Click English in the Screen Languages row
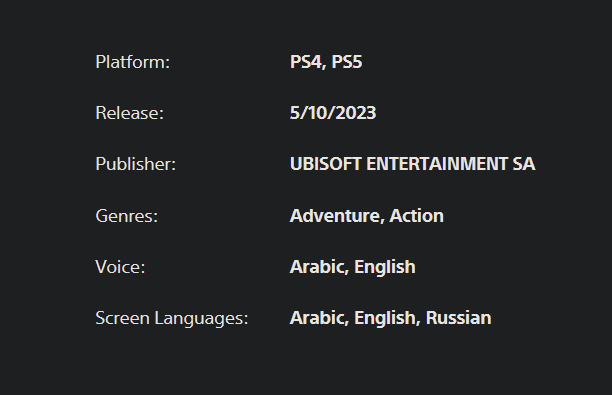This screenshot has height=395, width=612. pyautogui.click(x=385, y=318)
